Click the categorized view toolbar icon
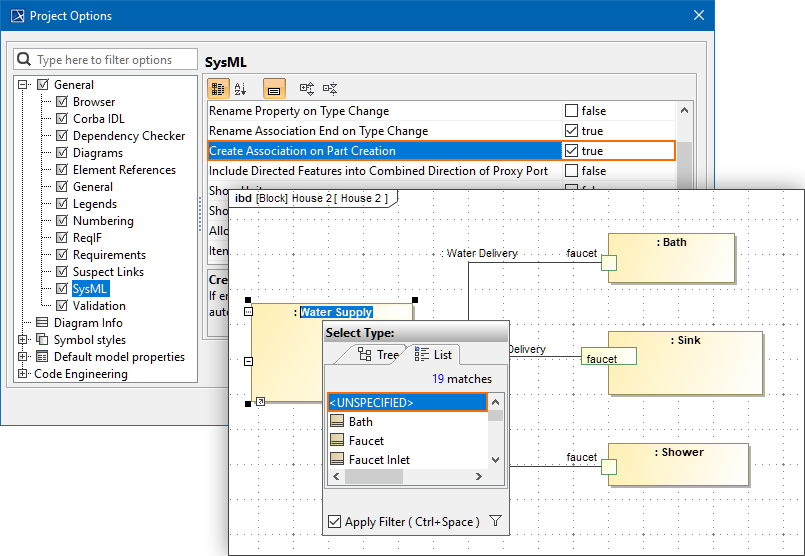This screenshot has width=805, height=556. click(x=218, y=89)
